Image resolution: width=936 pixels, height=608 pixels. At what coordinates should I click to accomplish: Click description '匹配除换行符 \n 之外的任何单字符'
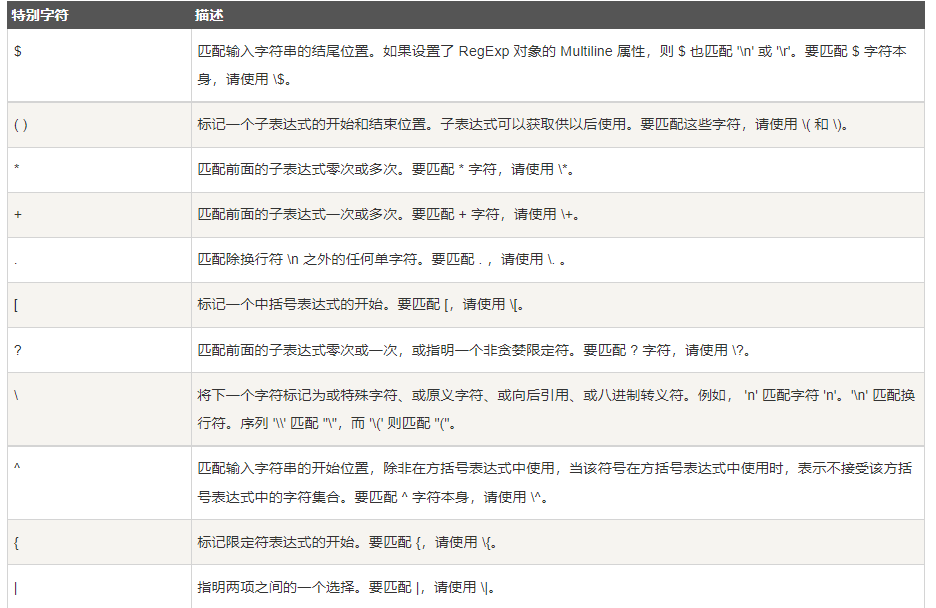(558, 260)
